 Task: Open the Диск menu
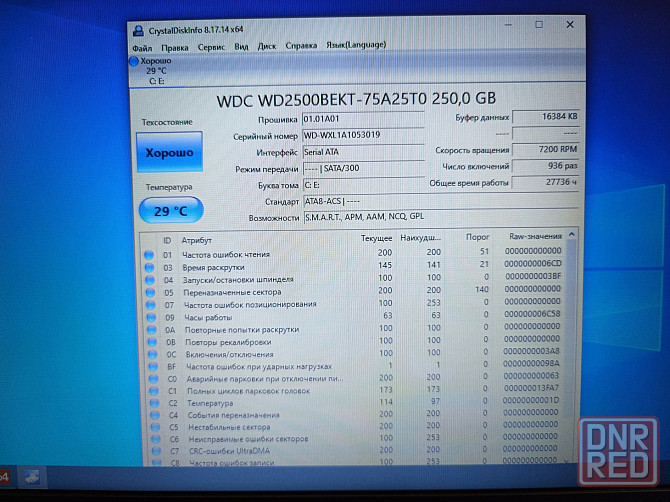pyautogui.click(x=267, y=46)
